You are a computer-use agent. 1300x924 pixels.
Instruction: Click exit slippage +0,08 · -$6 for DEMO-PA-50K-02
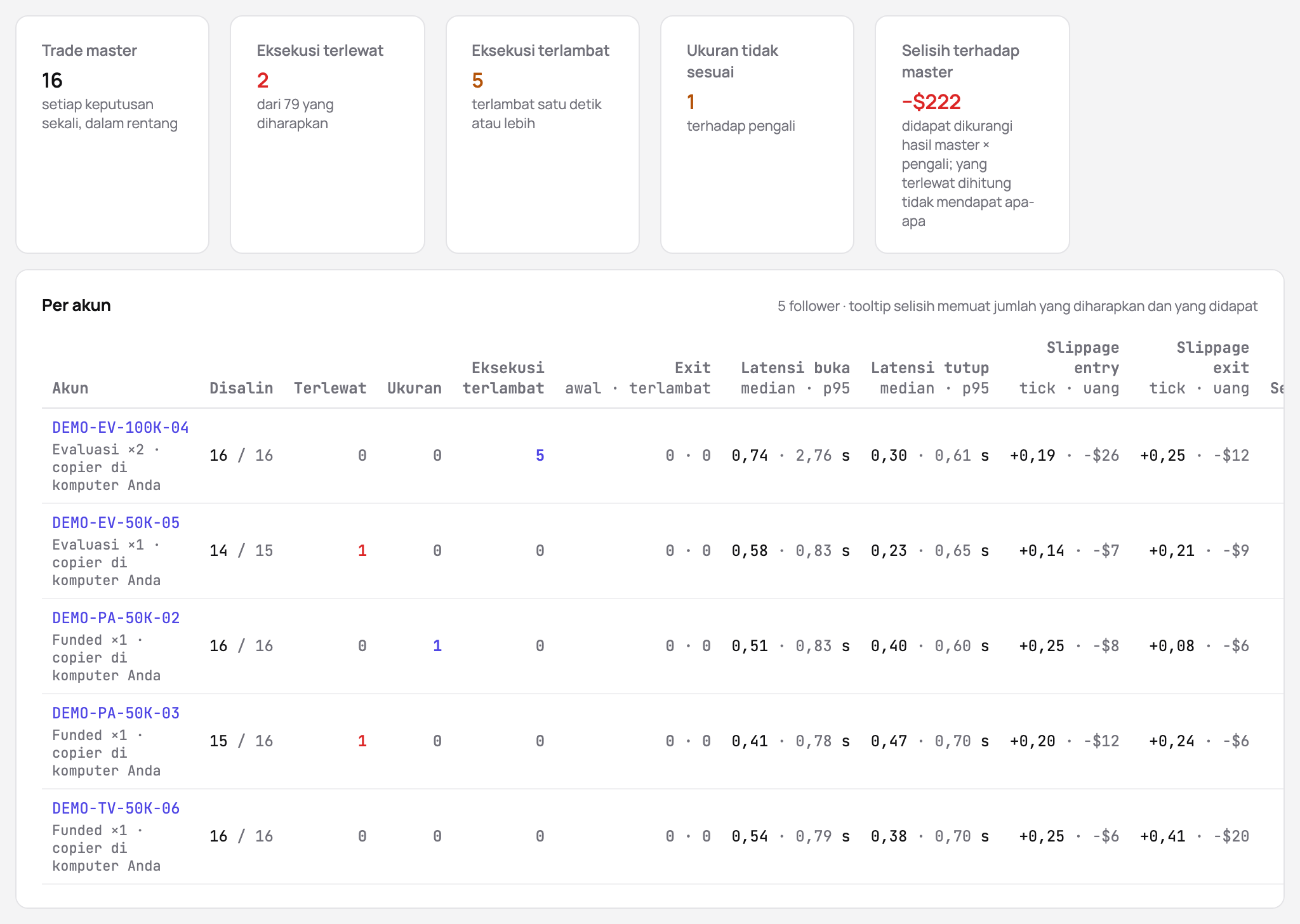pyautogui.click(x=1199, y=646)
